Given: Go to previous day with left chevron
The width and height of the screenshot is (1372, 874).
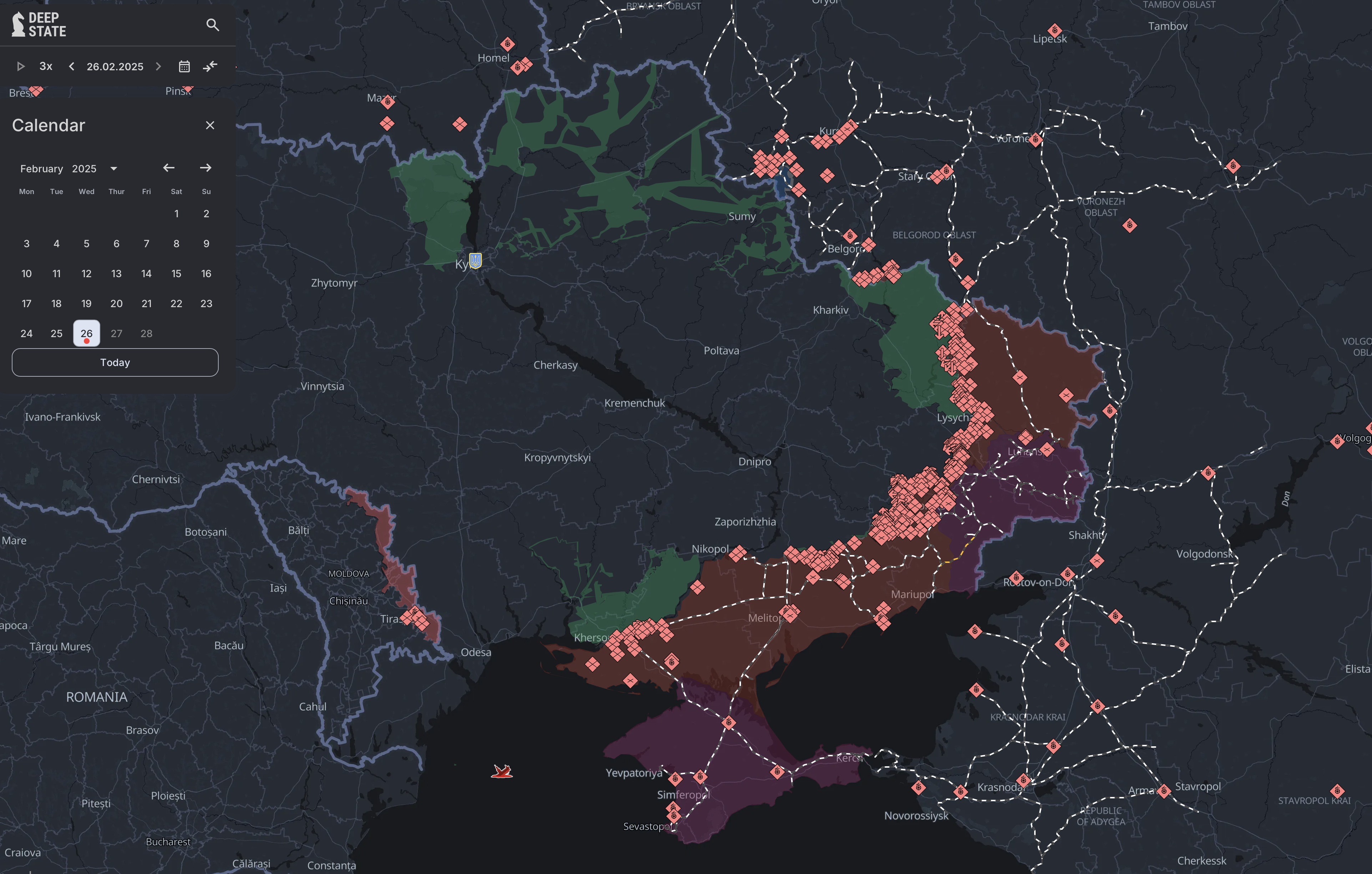Looking at the screenshot, I should tap(72, 67).
